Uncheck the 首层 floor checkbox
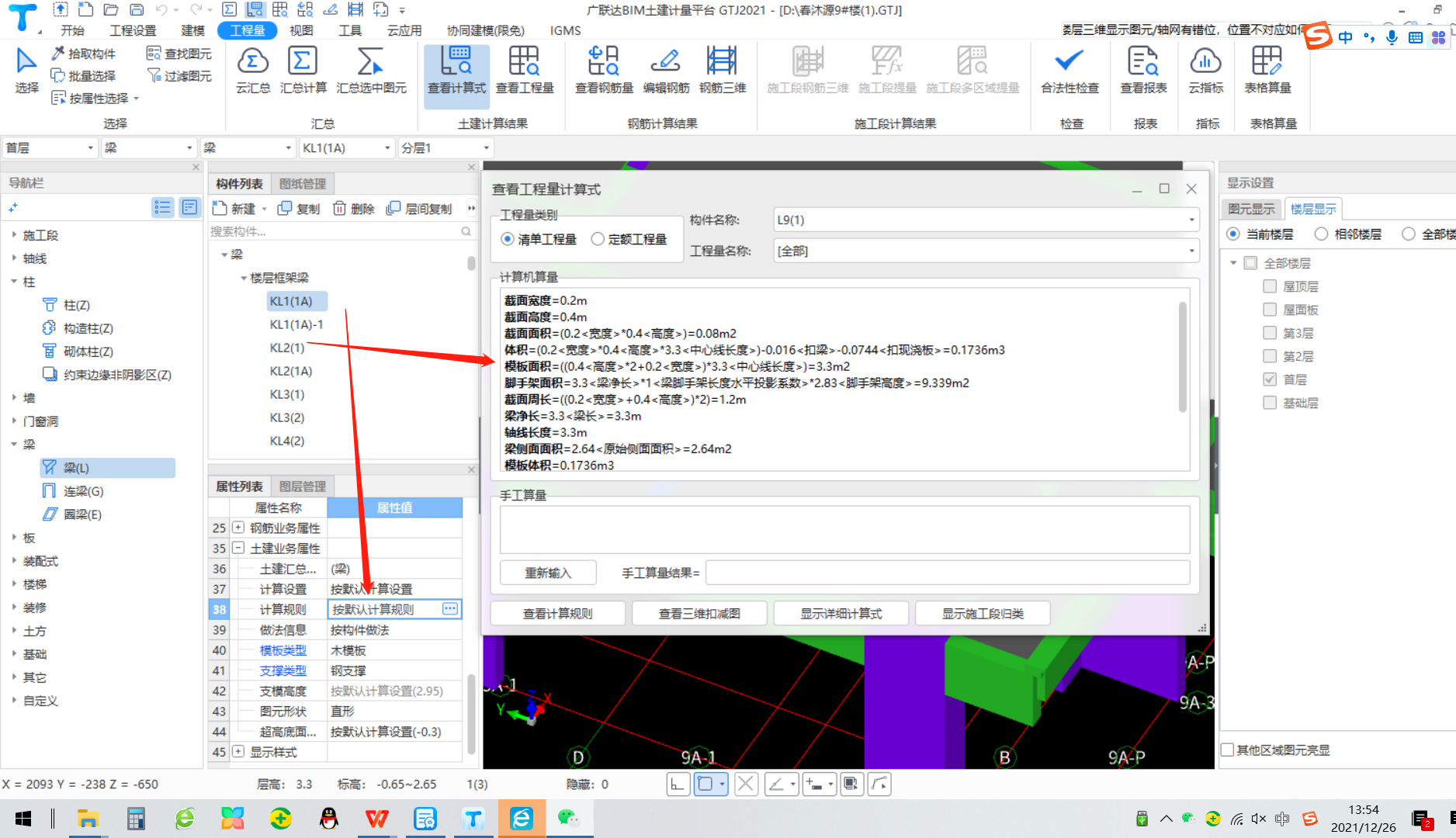Image resolution: width=1456 pixels, height=838 pixels. pyautogui.click(x=1270, y=379)
